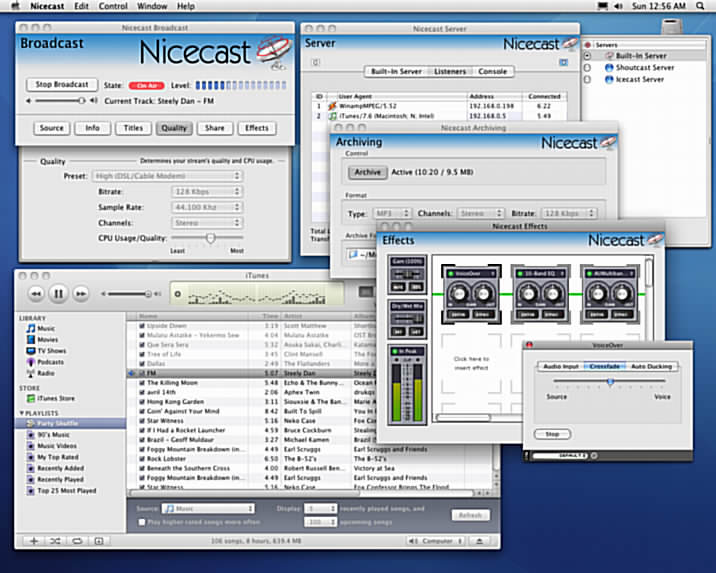Select the Shoutcast Server radio option
This screenshot has height=573, width=716.
pos(587,68)
